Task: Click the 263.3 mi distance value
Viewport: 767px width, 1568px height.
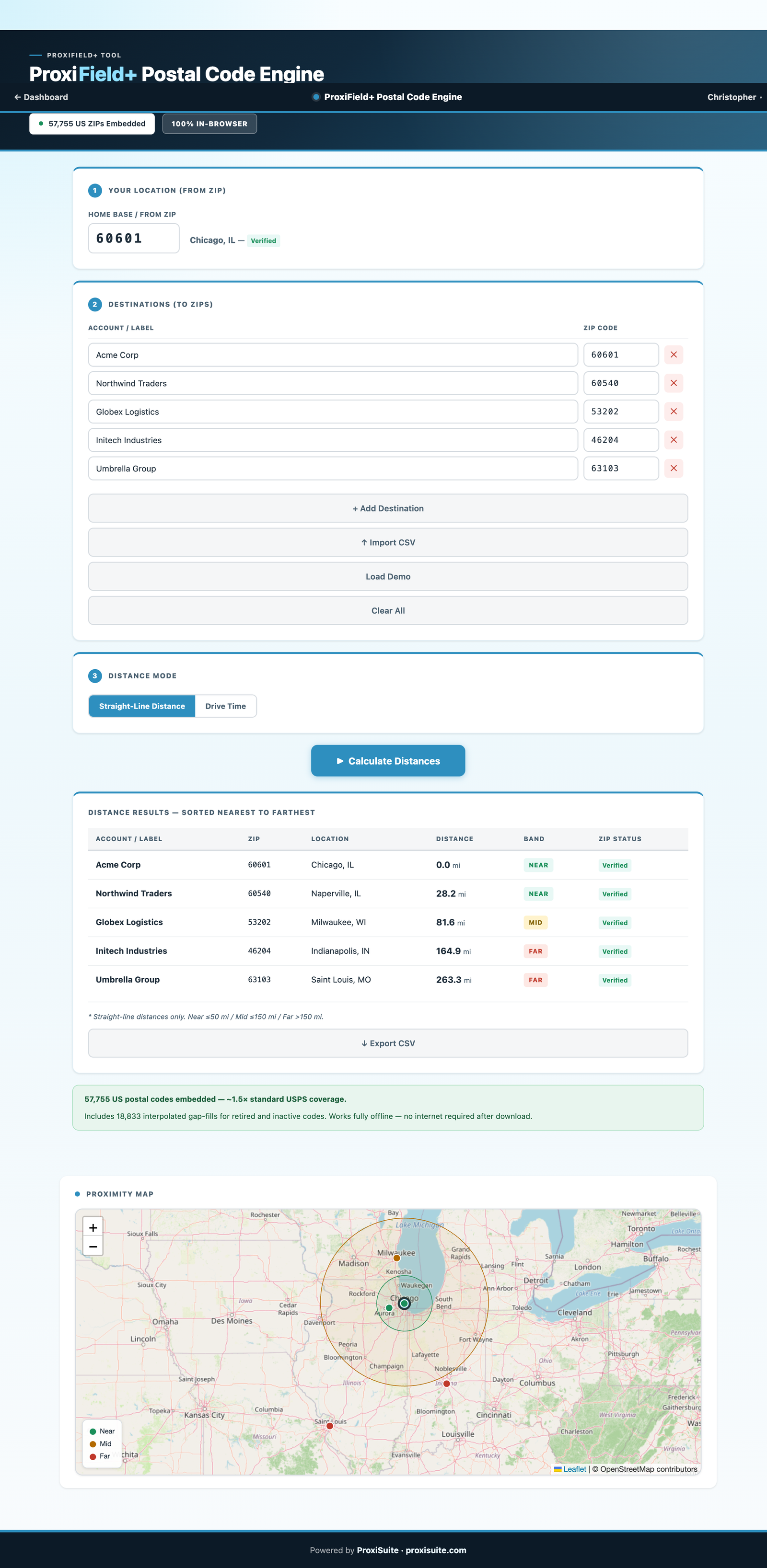Action: (454, 979)
